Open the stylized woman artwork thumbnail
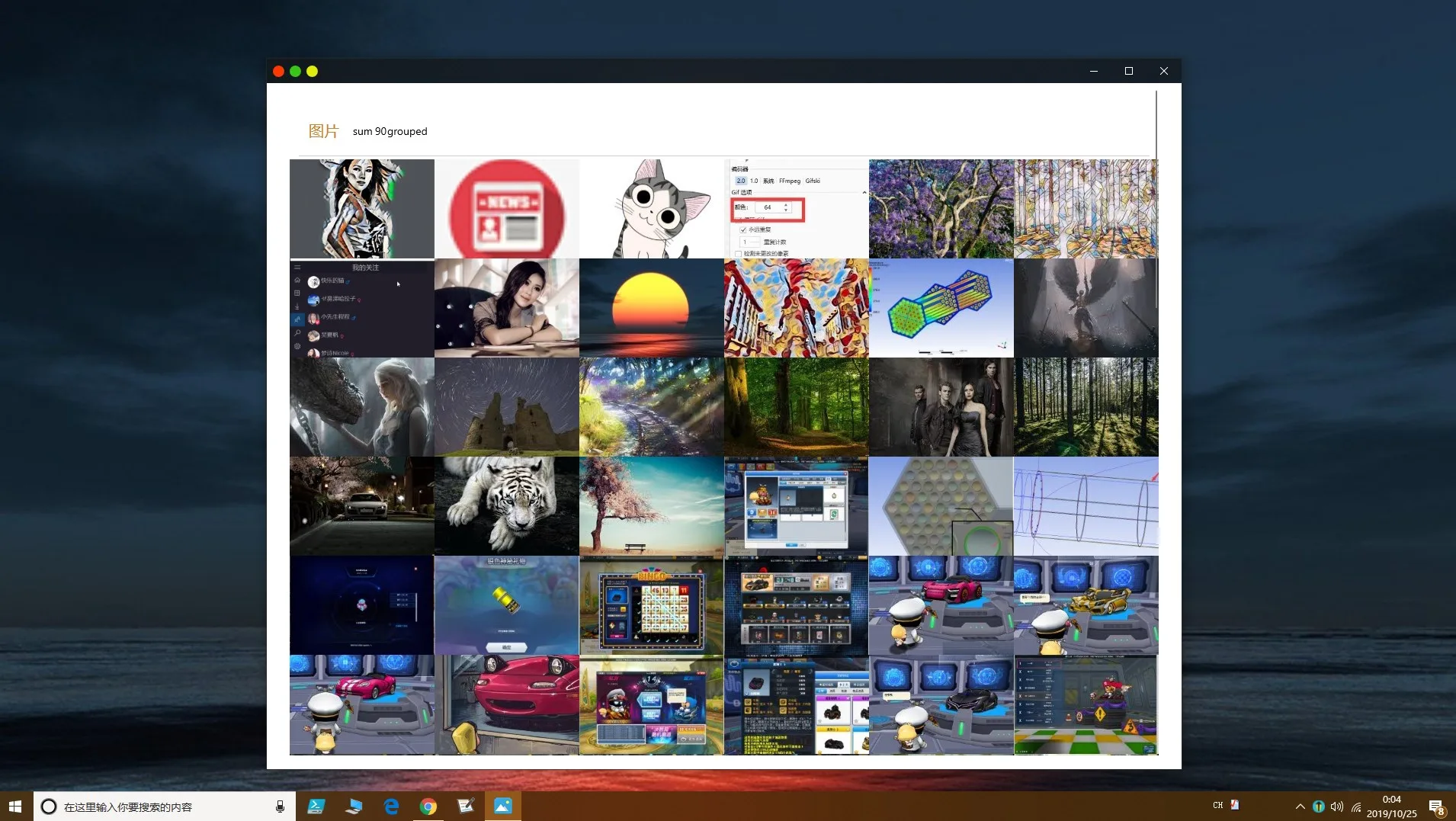The image size is (1456, 821). coord(362,209)
